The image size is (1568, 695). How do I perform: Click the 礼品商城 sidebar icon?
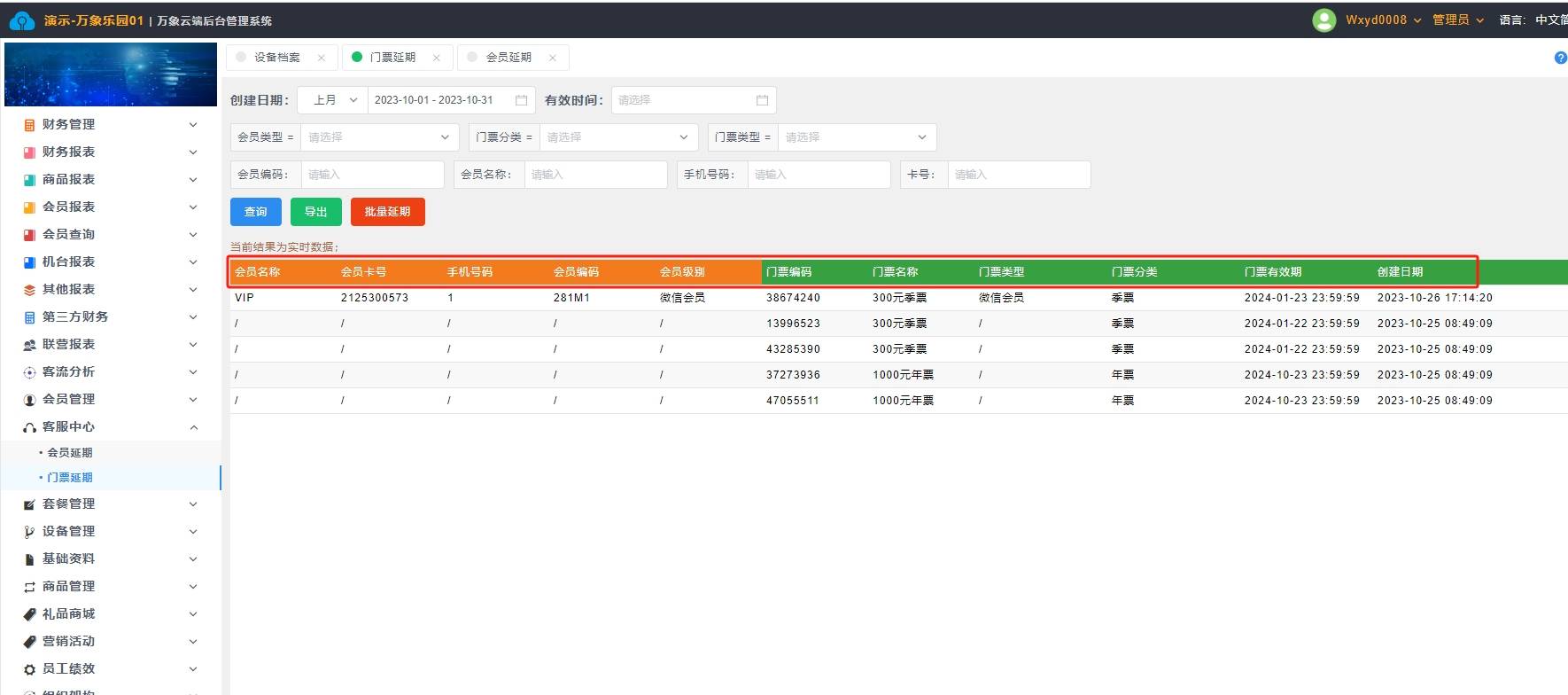coord(29,614)
